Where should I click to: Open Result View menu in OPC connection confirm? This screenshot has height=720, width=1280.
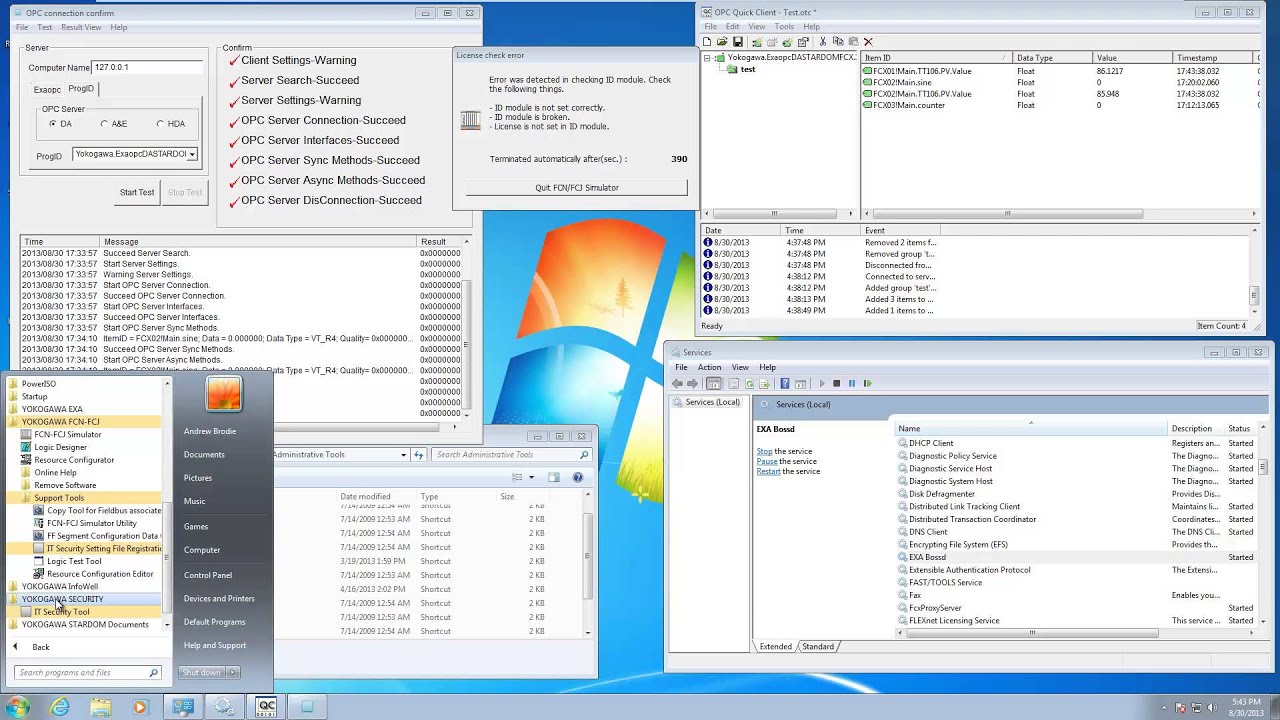(x=81, y=27)
